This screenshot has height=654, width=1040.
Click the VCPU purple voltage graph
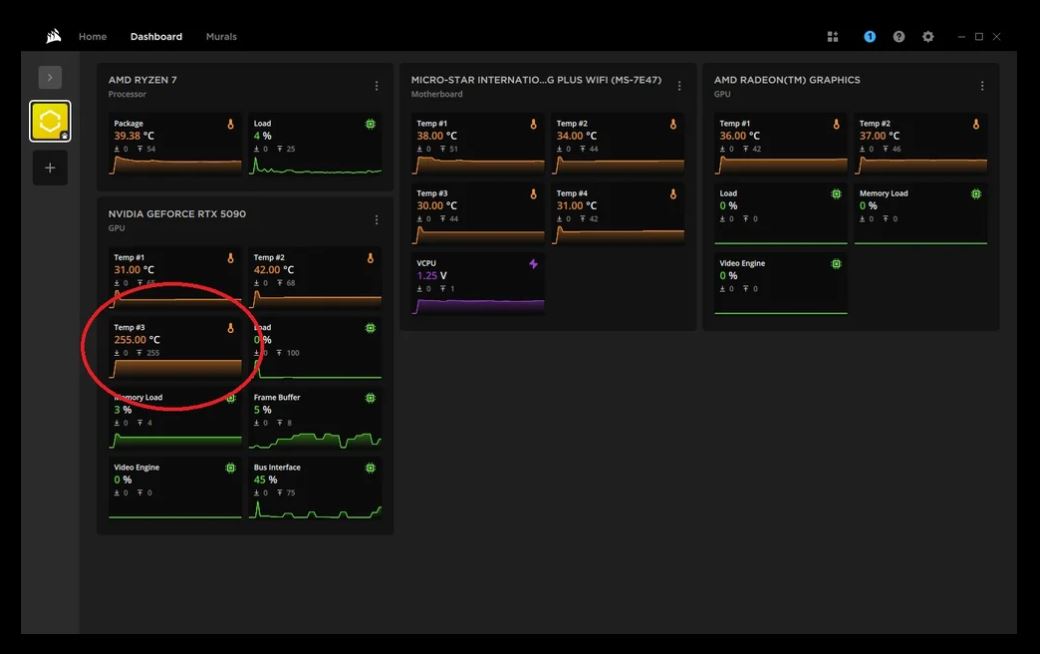(x=478, y=306)
